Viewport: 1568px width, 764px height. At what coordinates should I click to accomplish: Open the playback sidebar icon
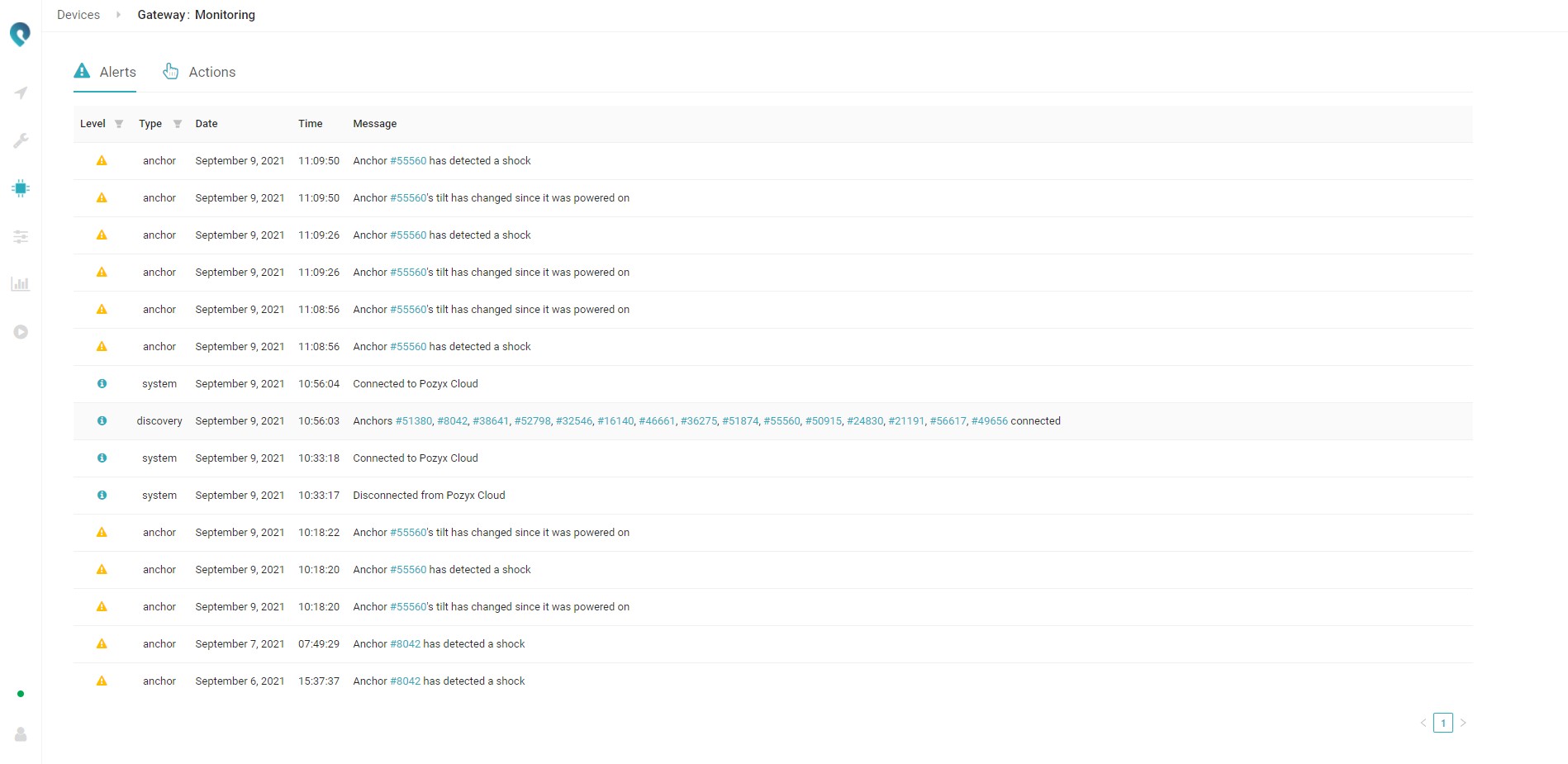pyautogui.click(x=21, y=332)
